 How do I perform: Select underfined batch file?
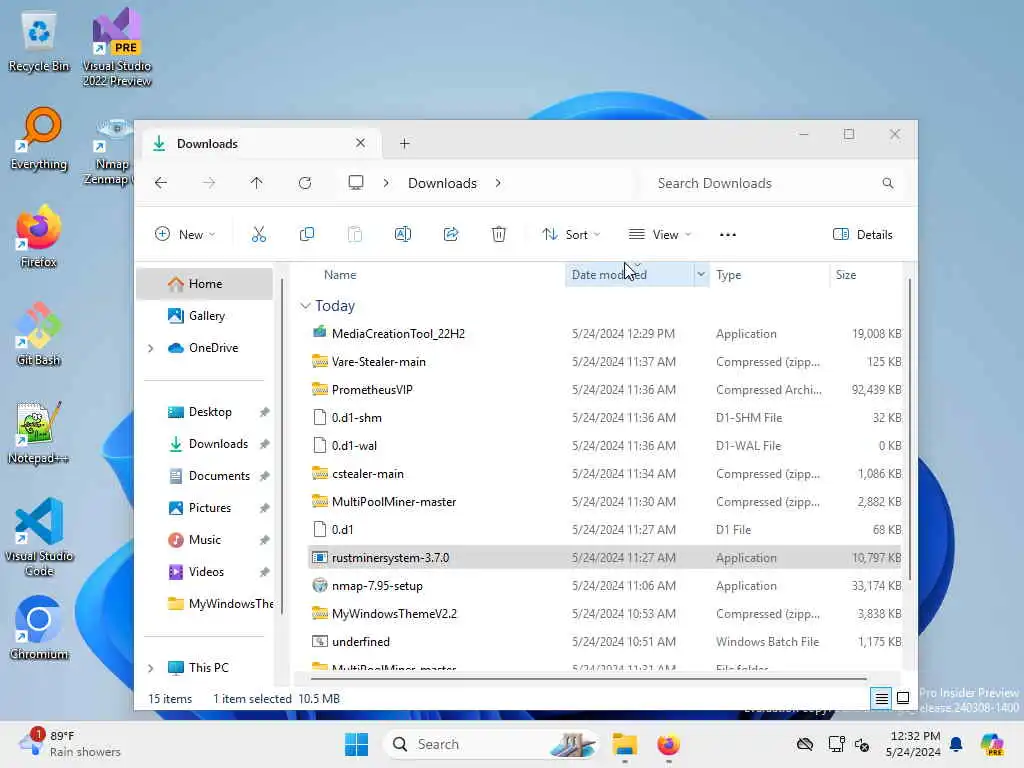click(x=604, y=642)
